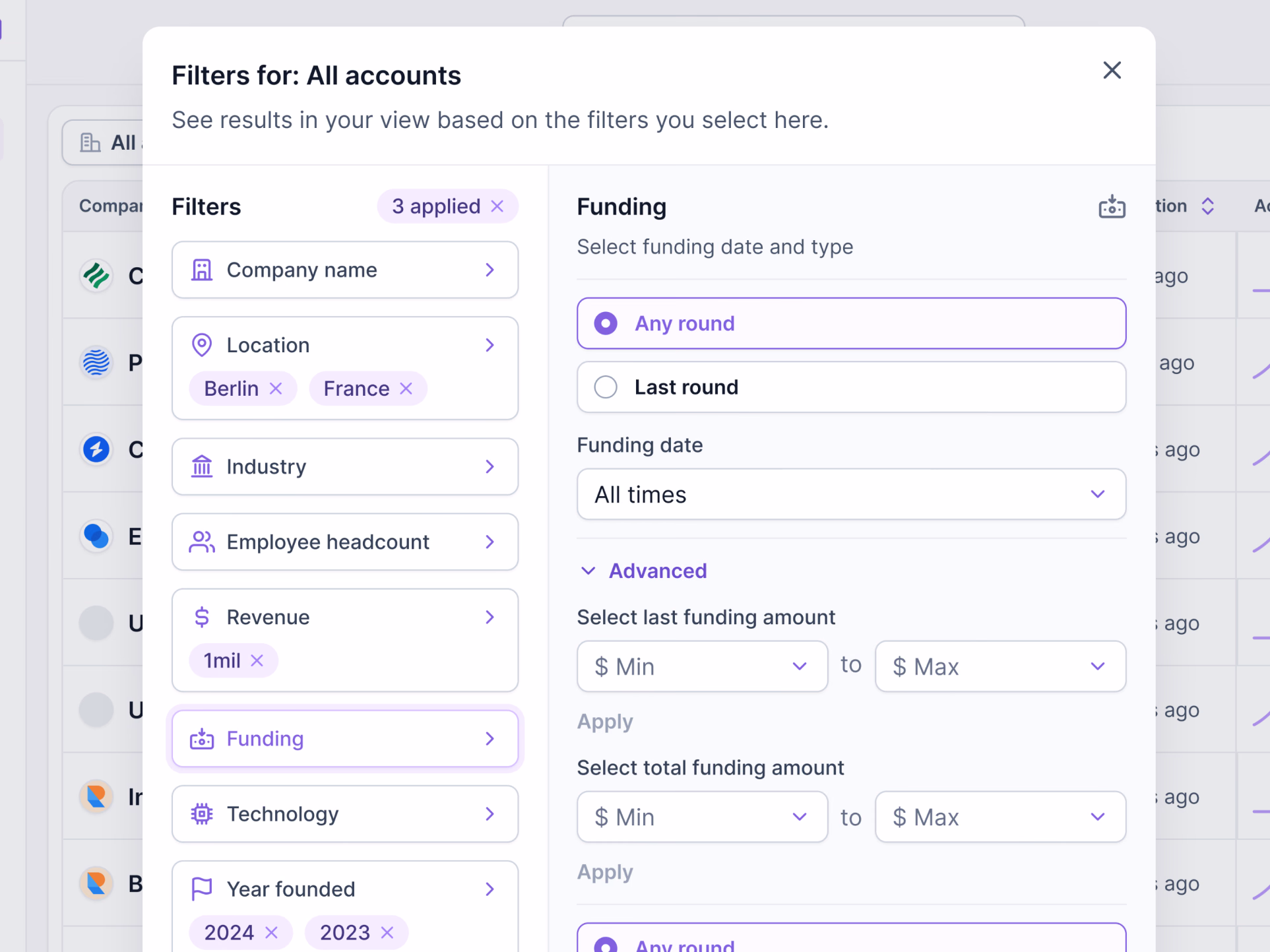Screen dimensions: 1270x952
Task: Open total funding amount Max dropdown
Action: coord(1000,817)
